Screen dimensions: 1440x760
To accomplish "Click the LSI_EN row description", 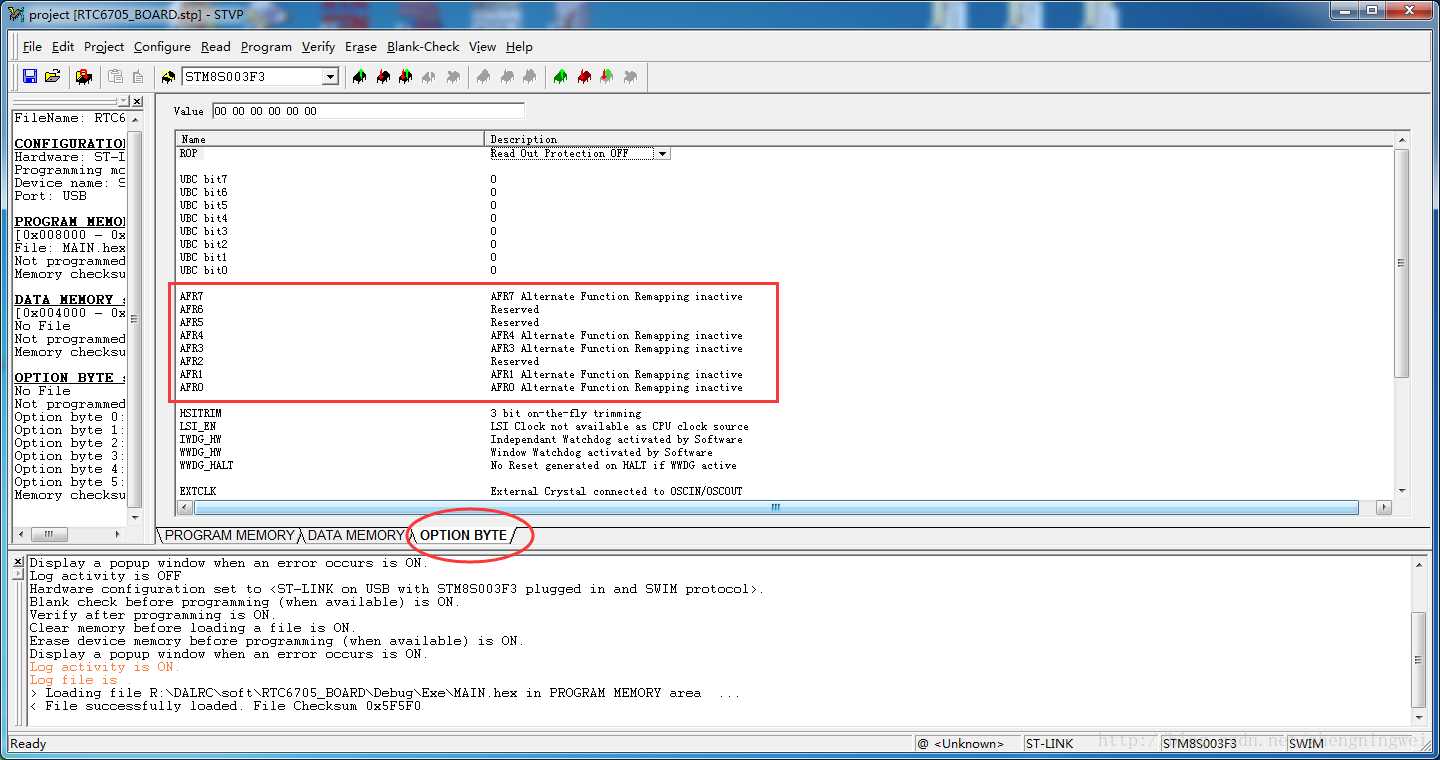I will [x=619, y=426].
